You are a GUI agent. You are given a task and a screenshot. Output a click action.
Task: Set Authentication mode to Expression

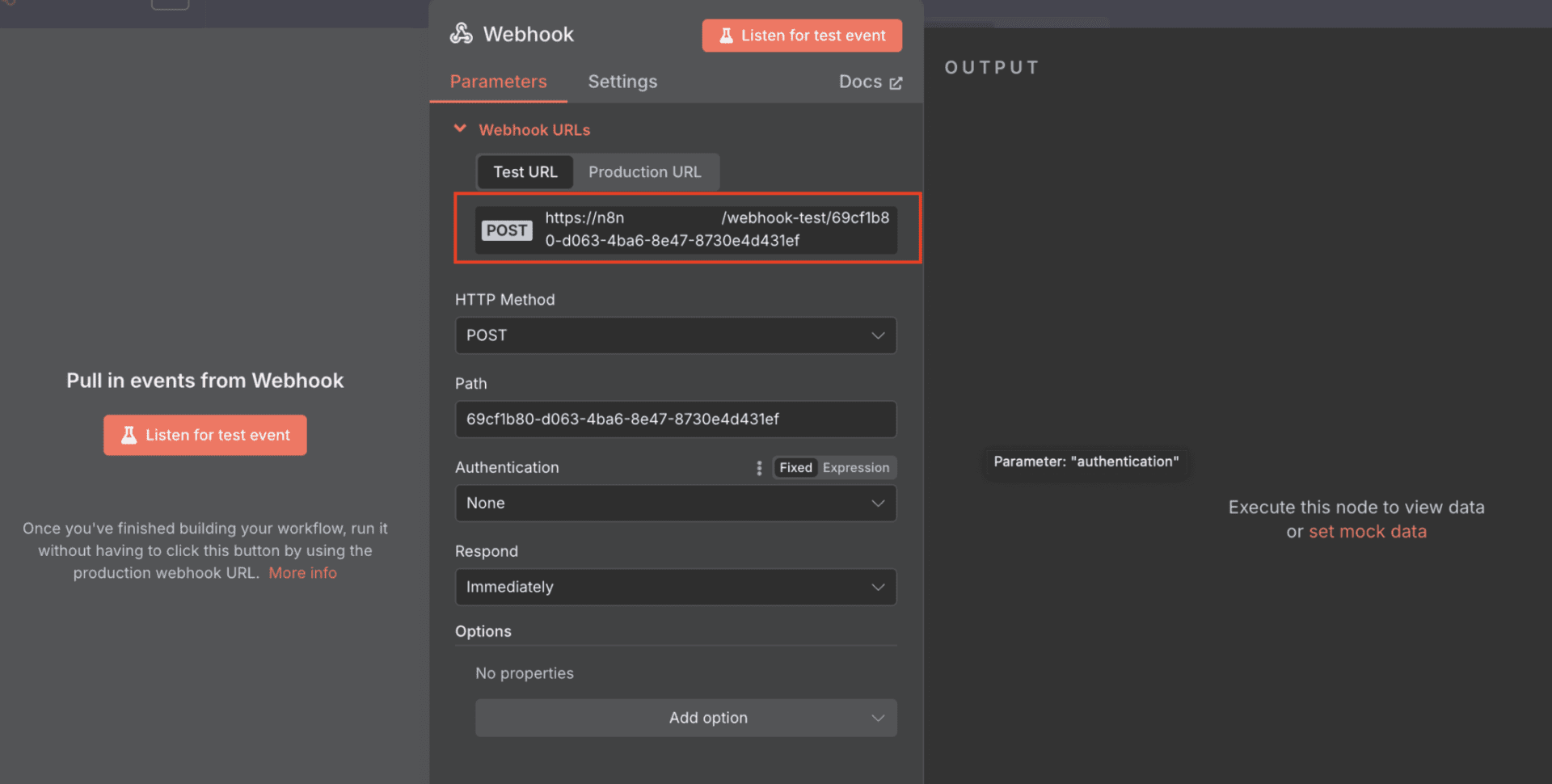click(x=855, y=468)
